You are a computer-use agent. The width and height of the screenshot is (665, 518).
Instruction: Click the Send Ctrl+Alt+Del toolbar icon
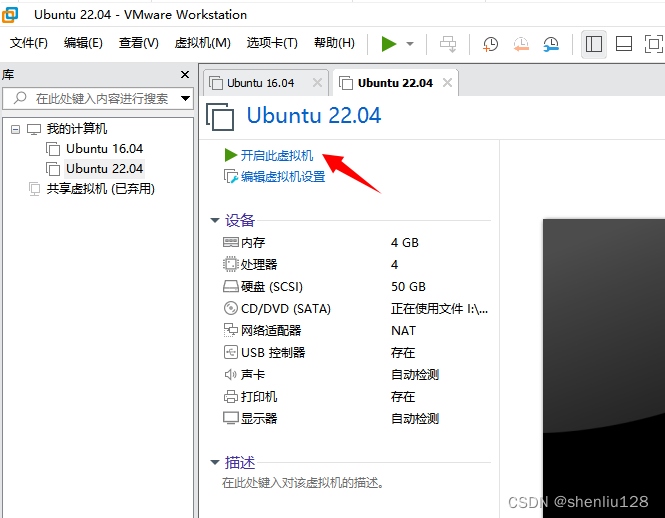pos(448,44)
